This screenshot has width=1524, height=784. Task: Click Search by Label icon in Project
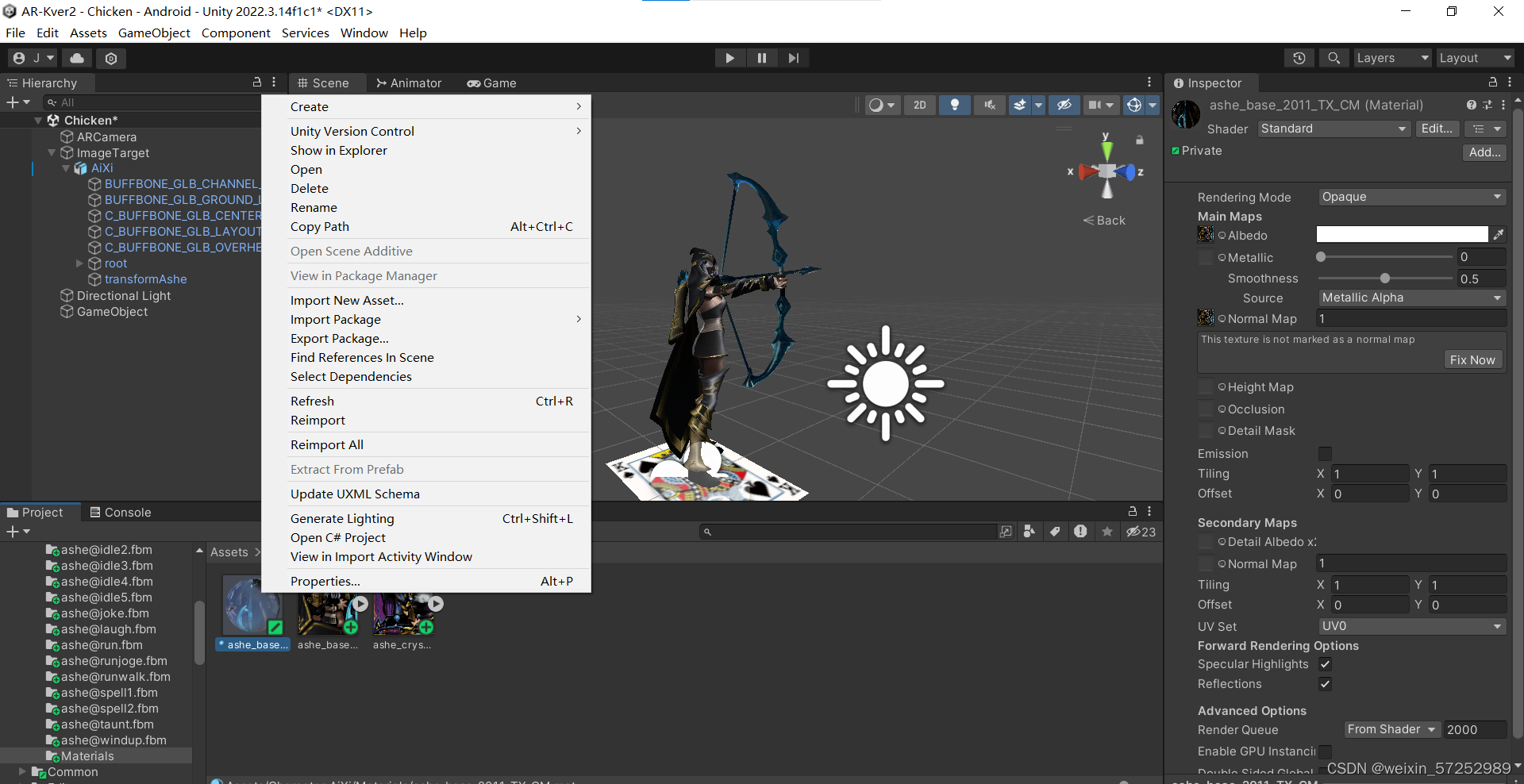pyautogui.click(x=1055, y=532)
